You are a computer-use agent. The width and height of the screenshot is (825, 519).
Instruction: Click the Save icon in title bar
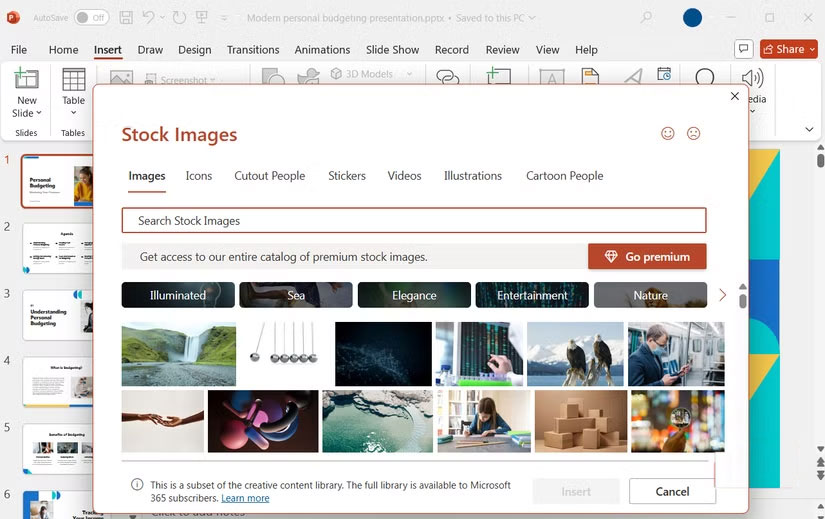[126, 18]
